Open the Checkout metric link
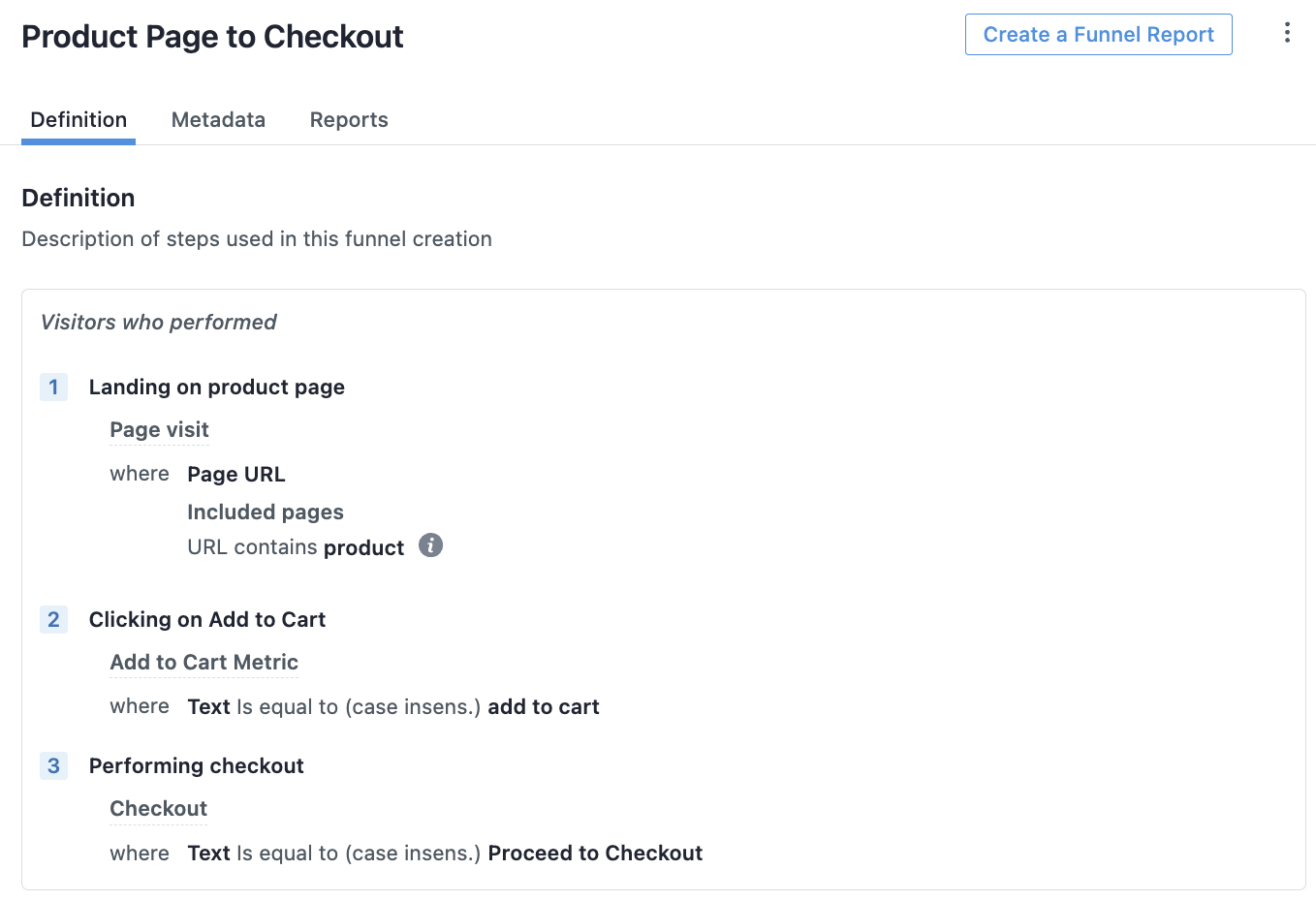Viewport: 1316px width, 901px height. coord(158,809)
